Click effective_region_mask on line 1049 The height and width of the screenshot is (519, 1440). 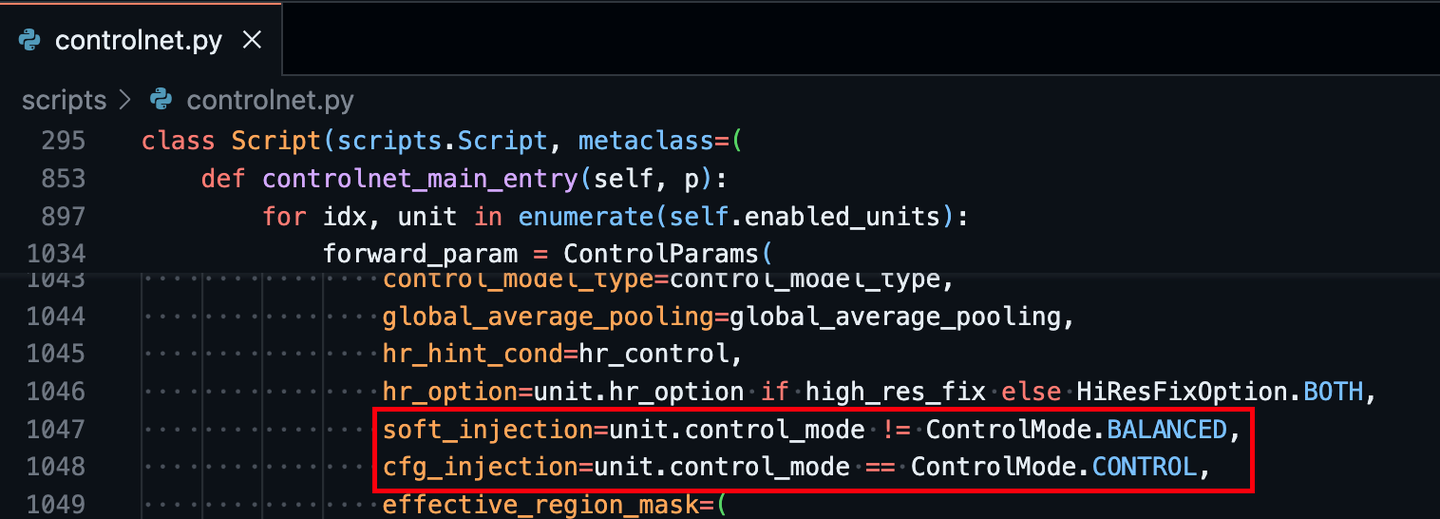pos(541,504)
